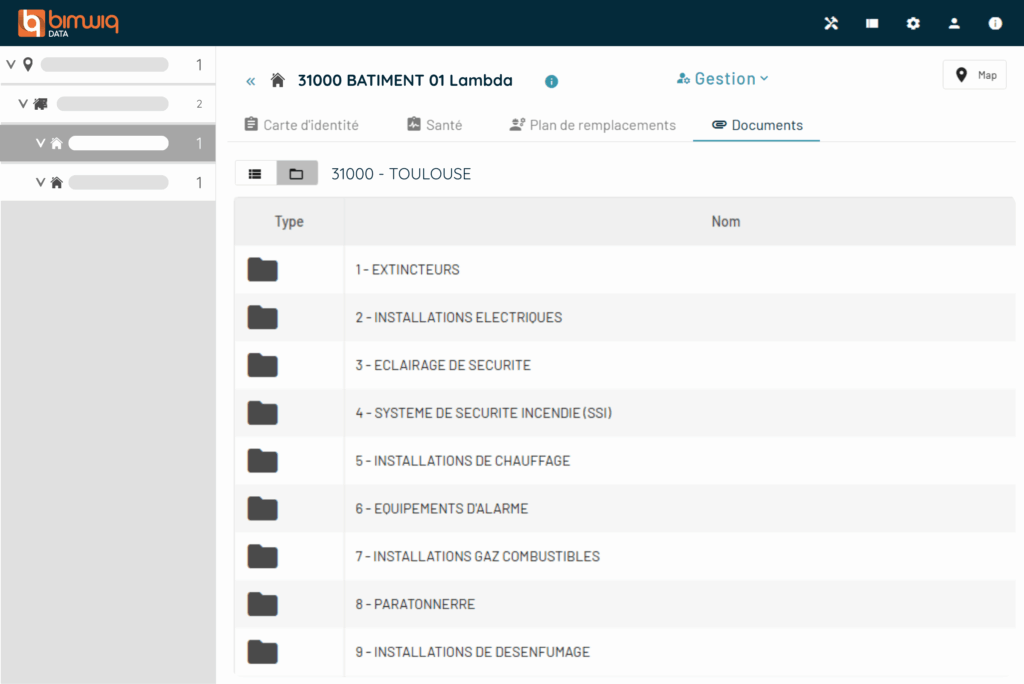Image resolution: width=1024 pixels, height=684 pixels.
Task: Click the Map button
Action: [x=975, y=75]
